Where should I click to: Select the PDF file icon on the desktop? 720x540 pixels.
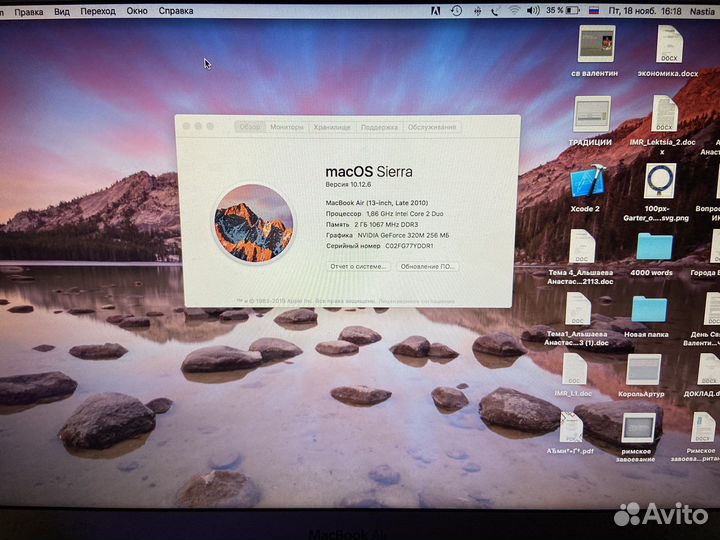pyautogui.click(x=571, y=428)
